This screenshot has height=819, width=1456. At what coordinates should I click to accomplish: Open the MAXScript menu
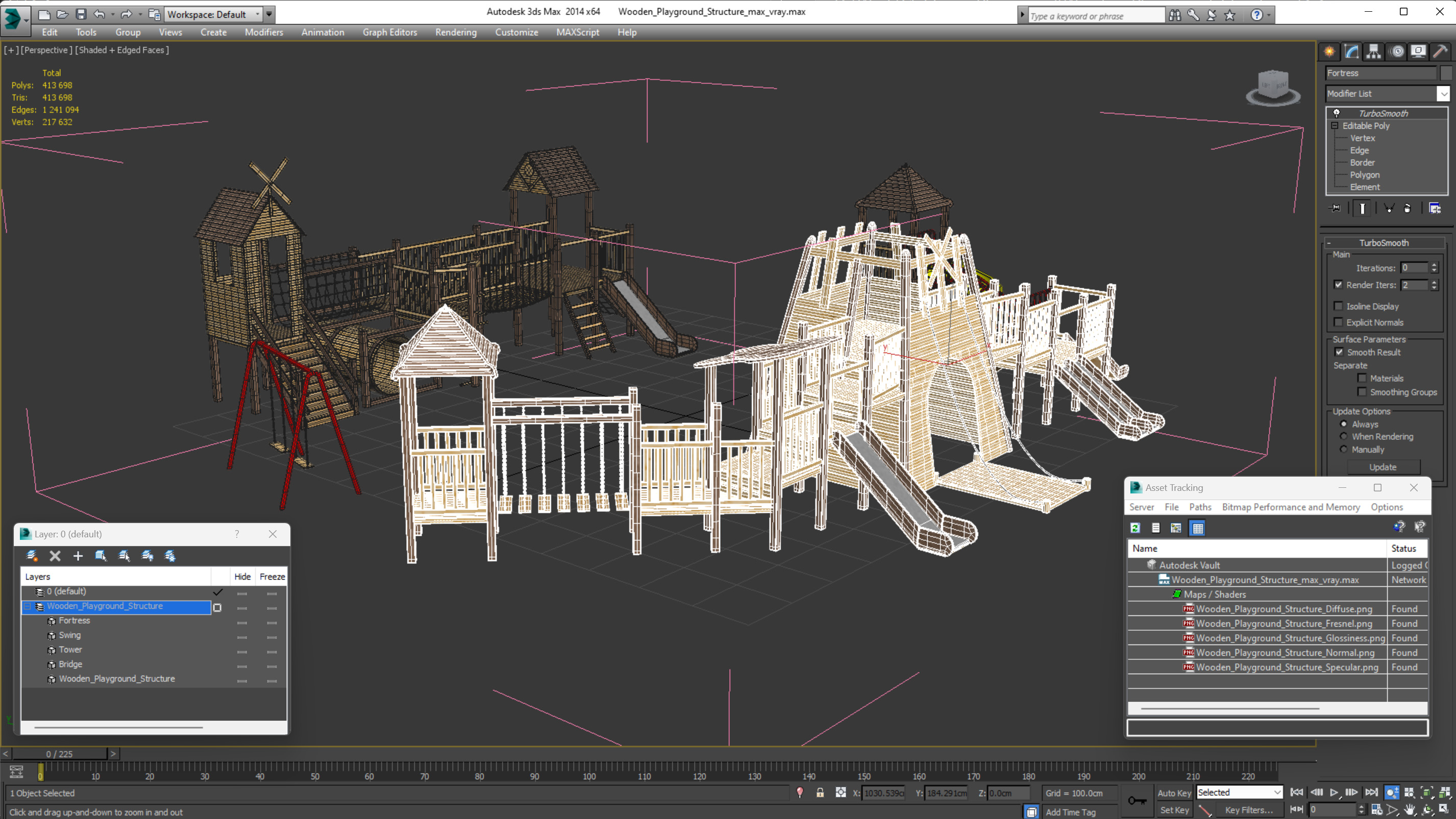pos(578,32)
